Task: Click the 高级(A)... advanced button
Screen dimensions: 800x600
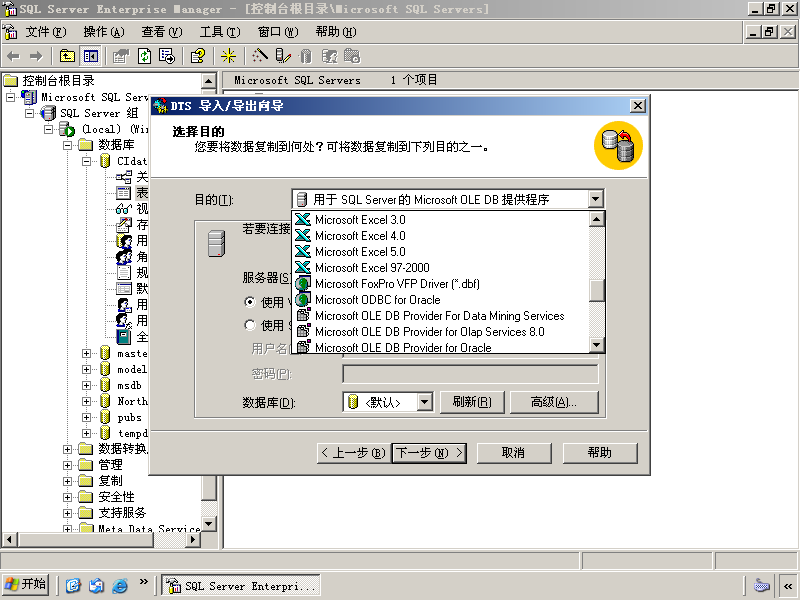Action: pos(554,402)
